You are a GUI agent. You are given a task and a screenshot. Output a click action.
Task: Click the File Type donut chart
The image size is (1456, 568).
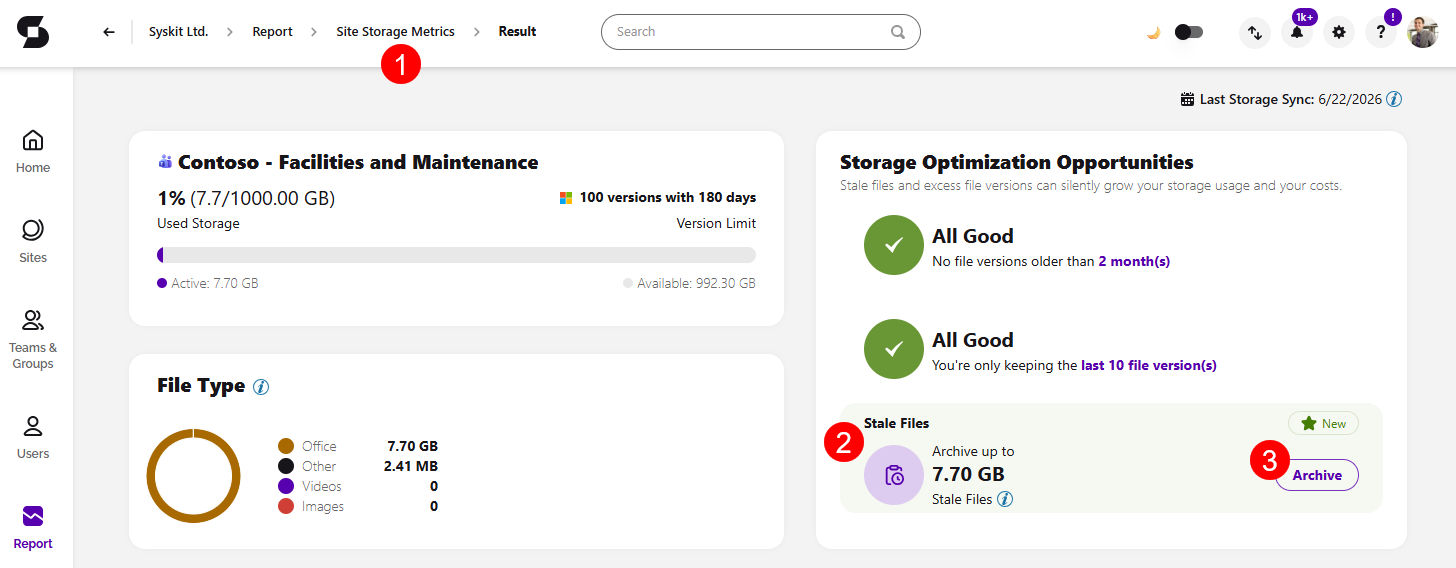[193, 475]
